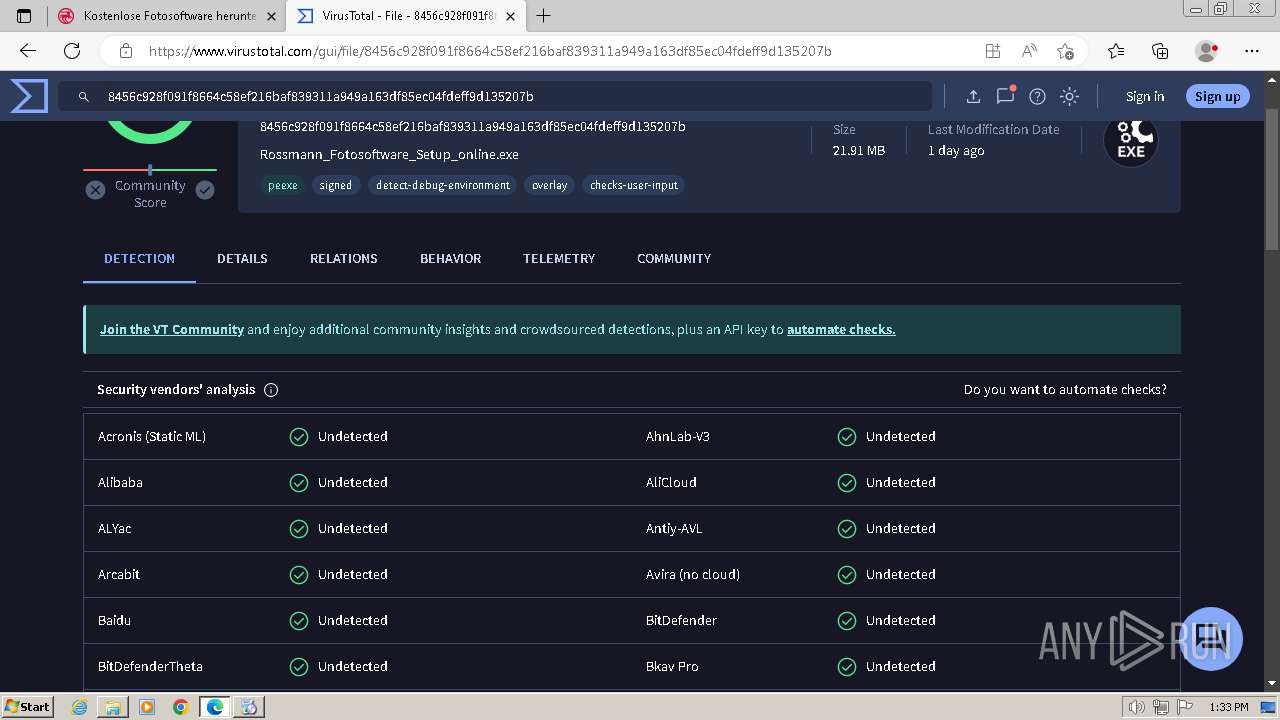Click the browser back arrow button
This screenshot has height=720, width=1280.
pyautogui.click(x=28, y=51)
